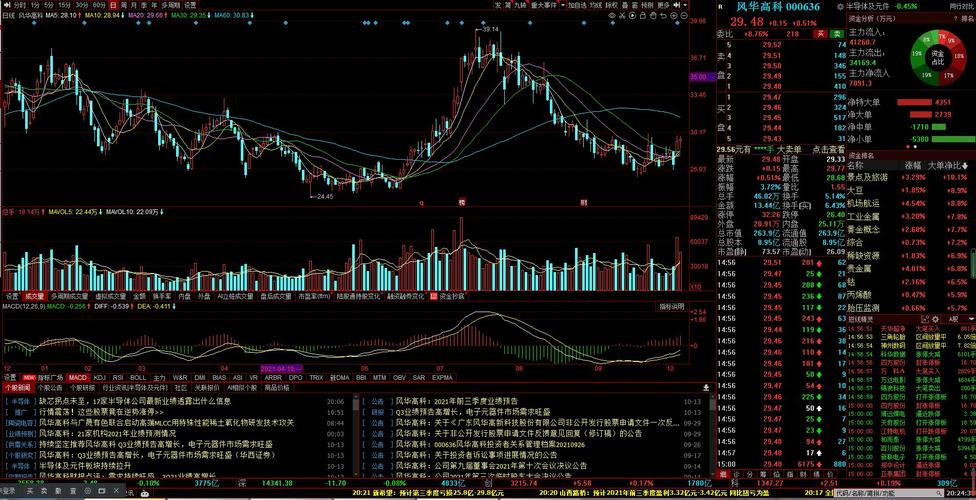Click the download icon in news panel
The image size is (976, 500).
[706, 387]
